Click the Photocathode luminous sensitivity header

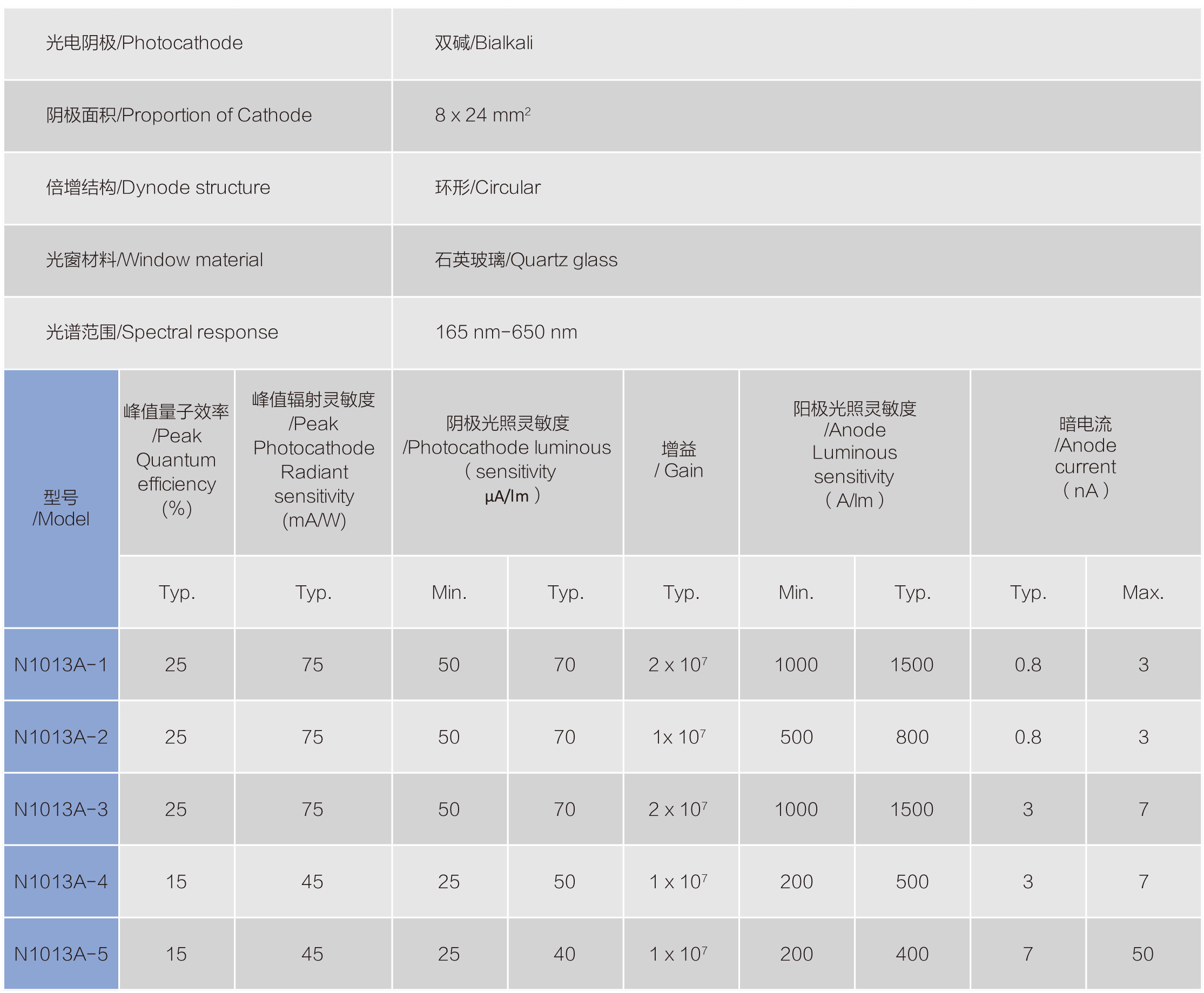(x=507, y=460)
